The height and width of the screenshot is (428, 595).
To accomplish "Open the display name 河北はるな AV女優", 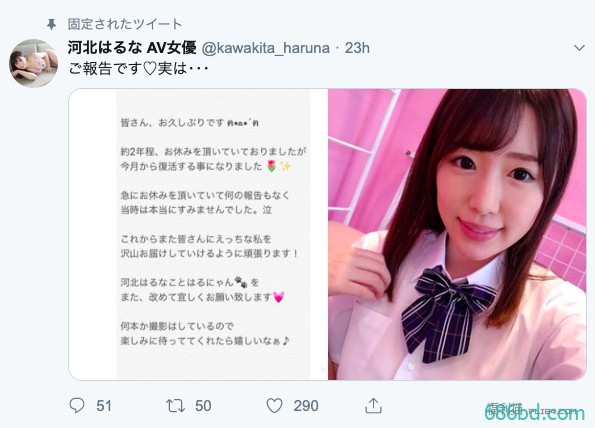I will 132,48.
